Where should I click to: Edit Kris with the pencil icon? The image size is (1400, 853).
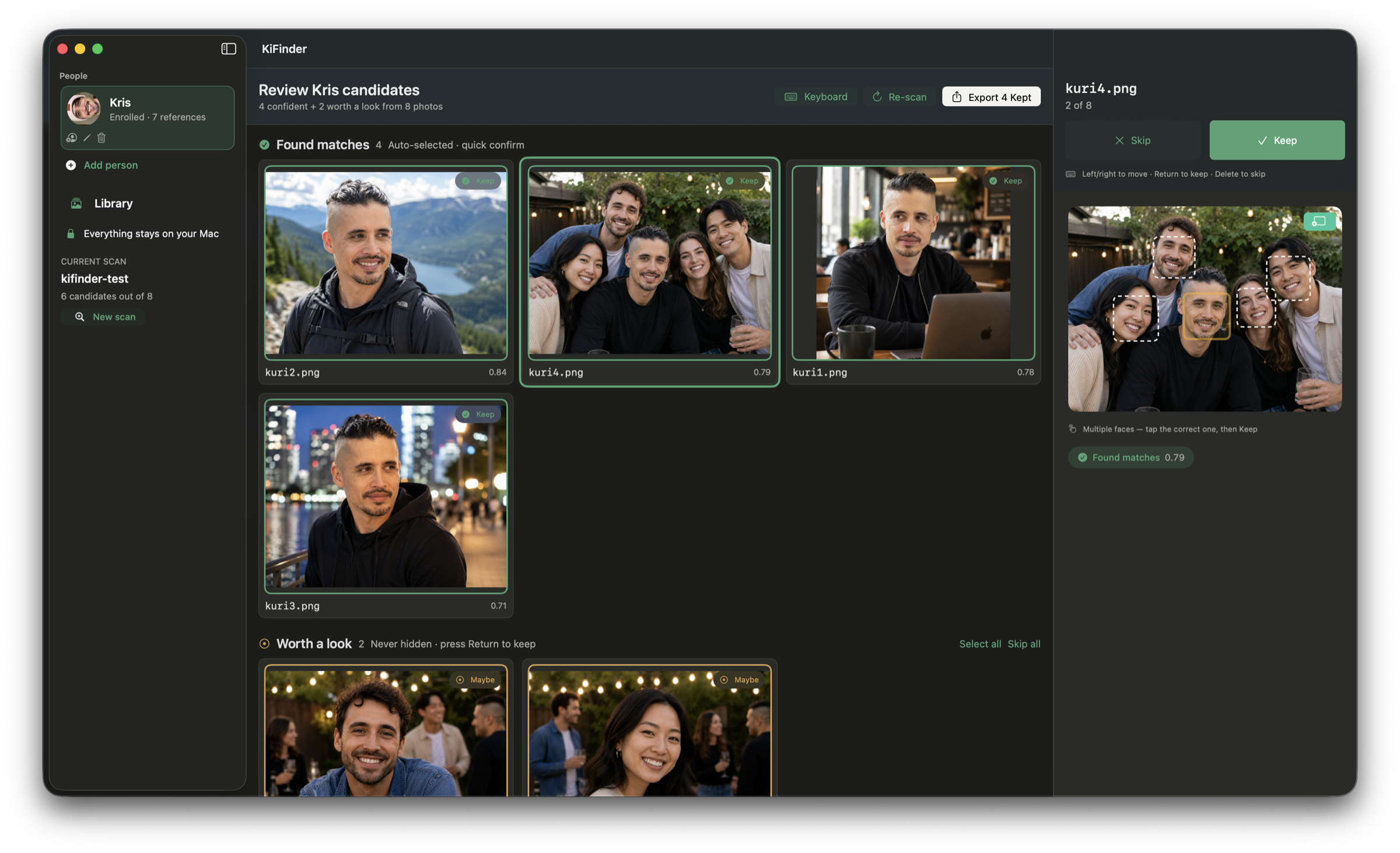[86, 138]
